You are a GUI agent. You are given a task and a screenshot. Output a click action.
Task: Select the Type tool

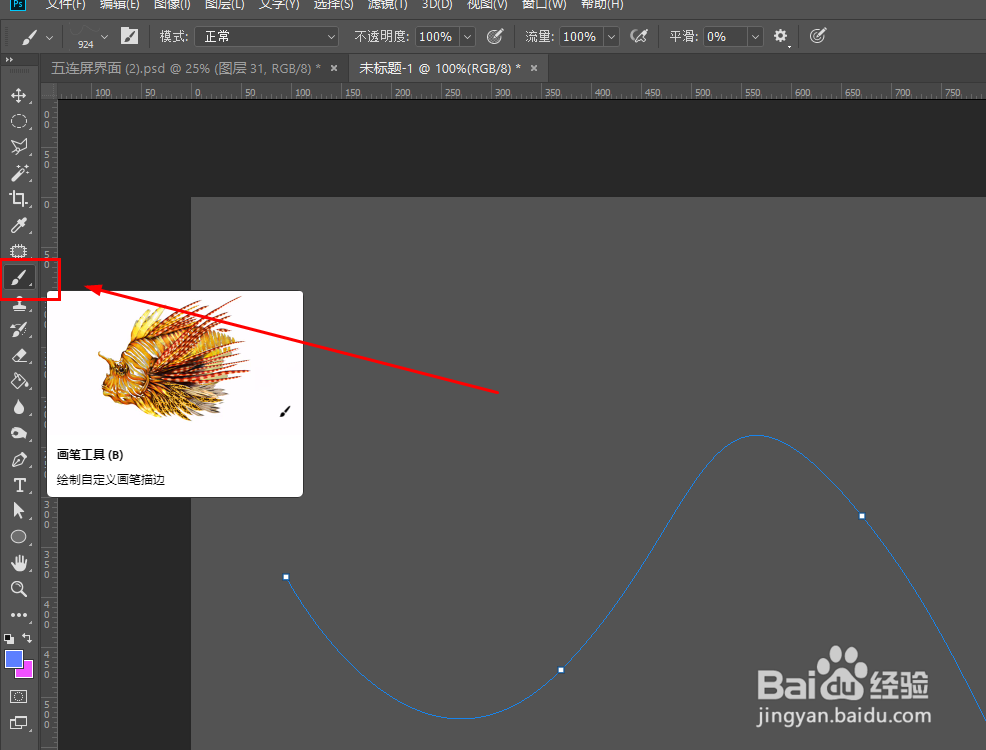[x=19, y=485]
